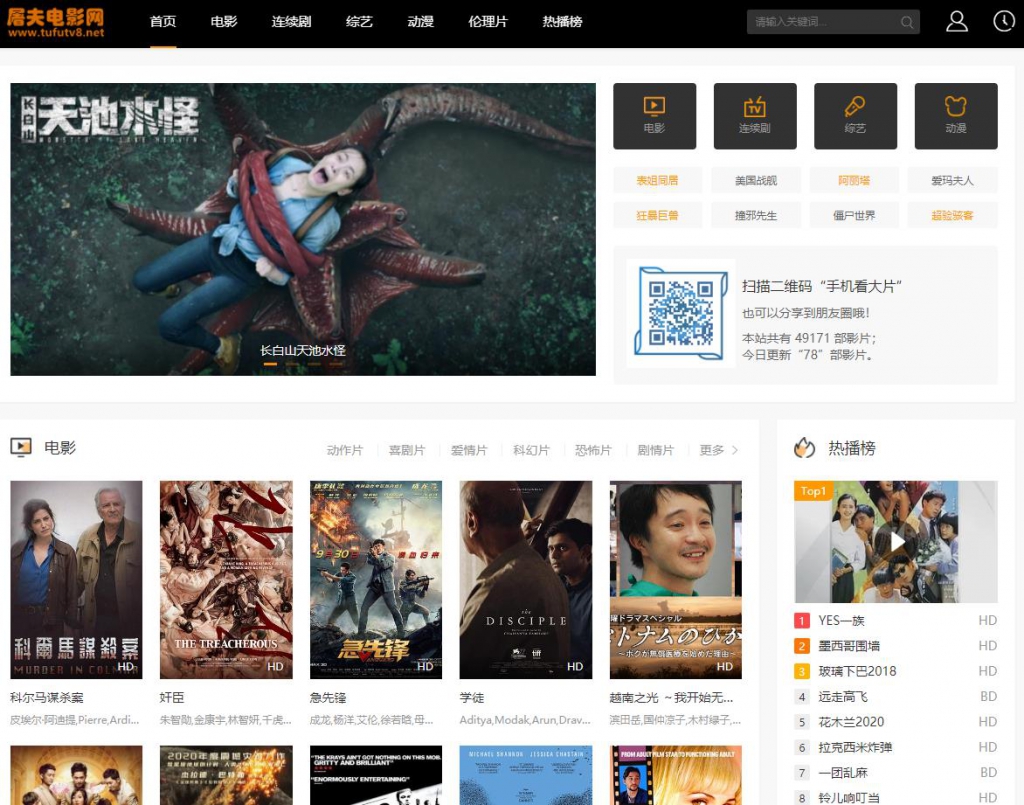
Task: Click the 狂暴巨兽 hot tag
Action: tap(657, 215)
